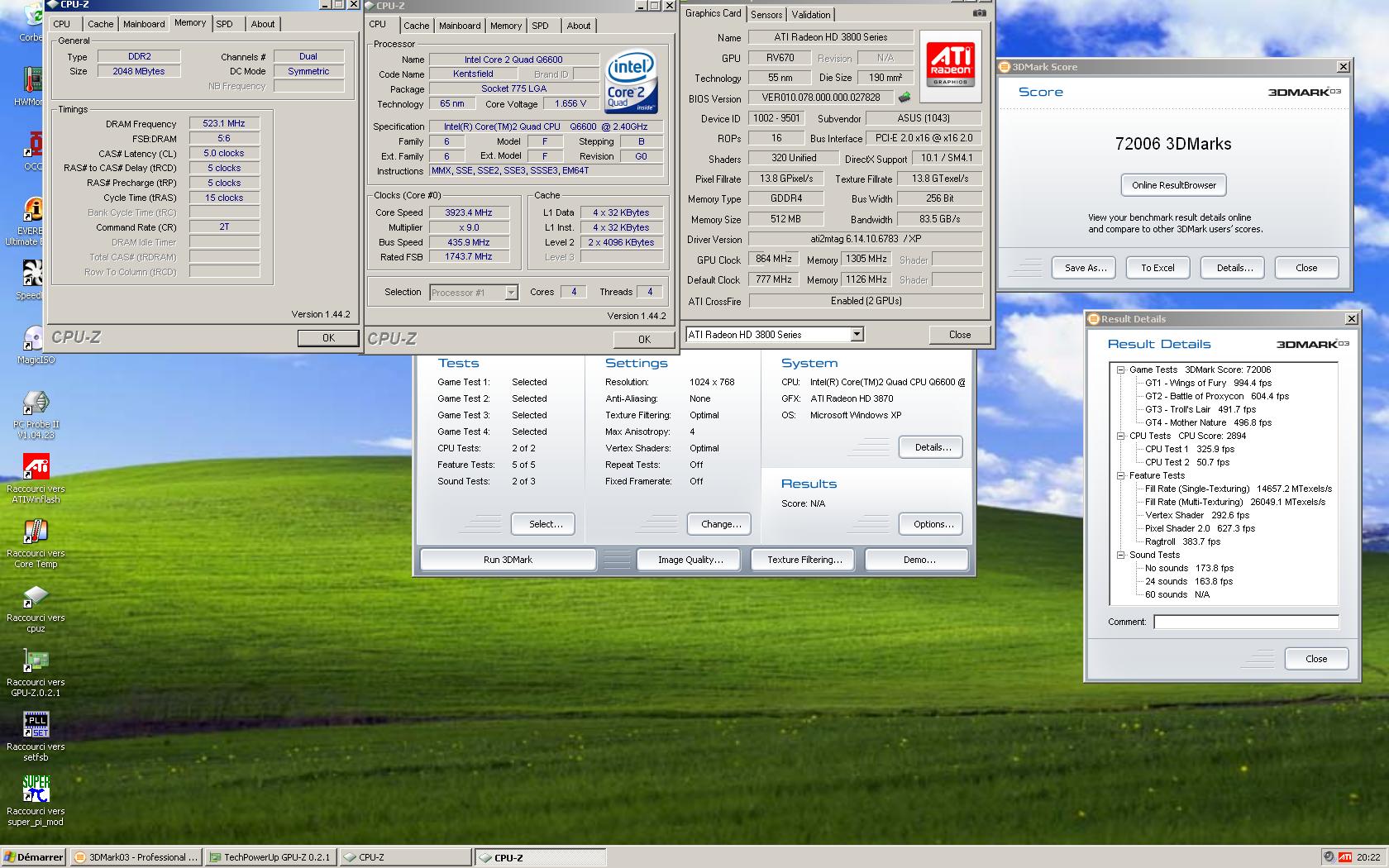Screen dimensions: 1389x868
Task: Launch the super_pi_mod desktop shortcut
Action: coord(36,789)
